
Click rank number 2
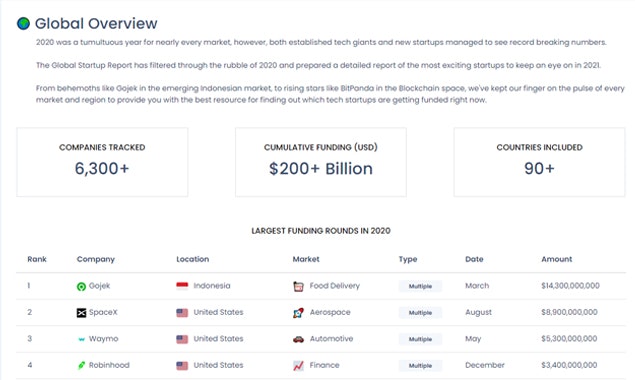[x=30, y=312]
